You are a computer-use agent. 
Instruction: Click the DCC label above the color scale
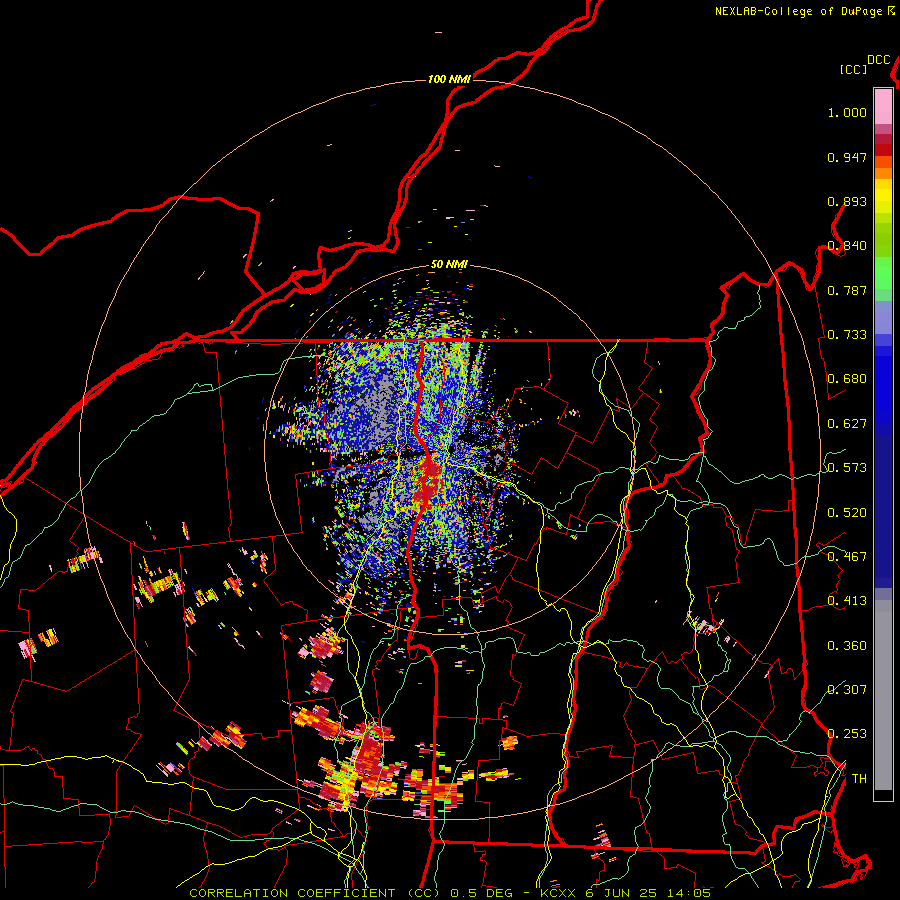point(878,60)
